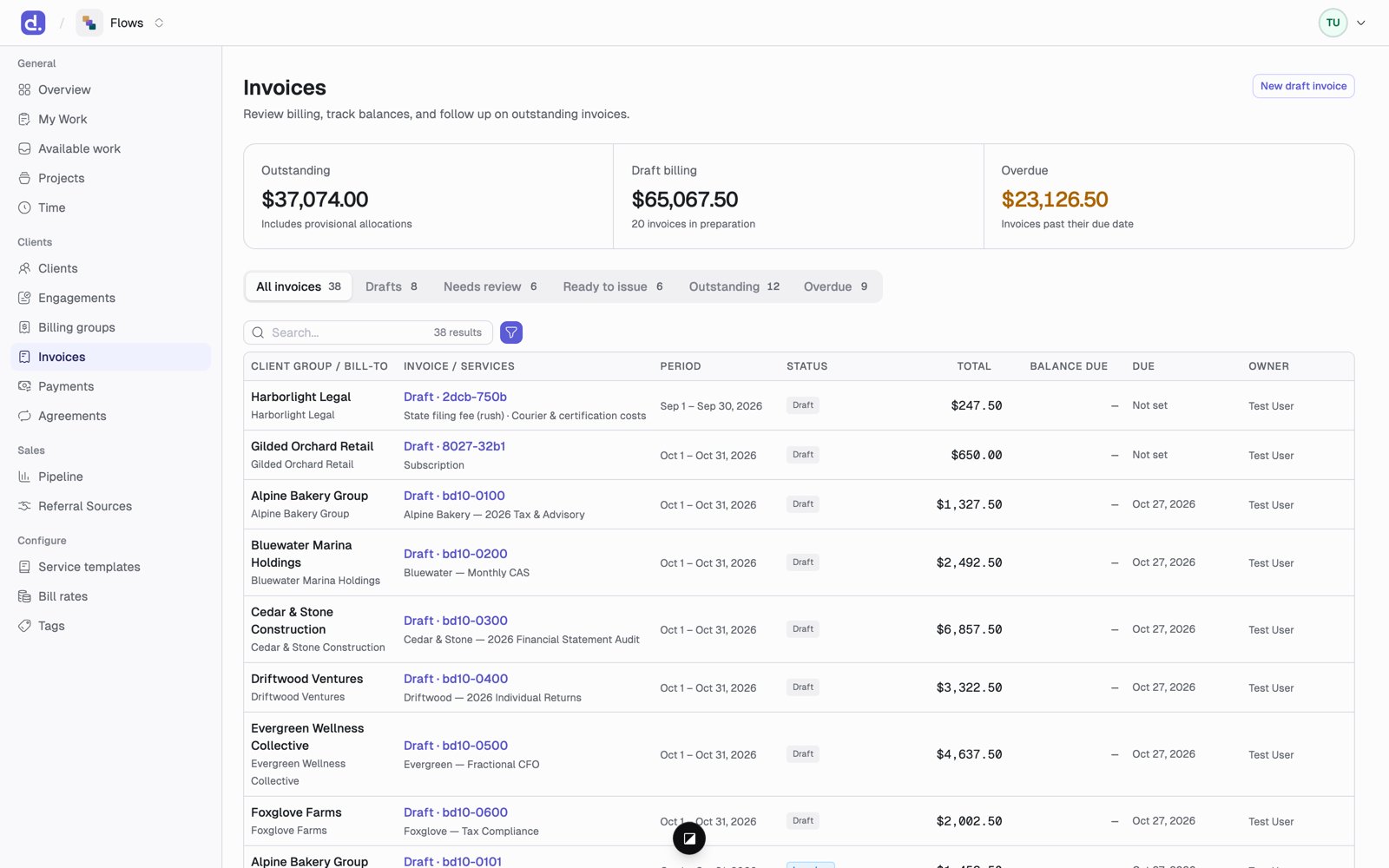Open the Overview sidebar icon
Image resolution: width=1389 pixels, height=868 pixels.
coord(24,89)
